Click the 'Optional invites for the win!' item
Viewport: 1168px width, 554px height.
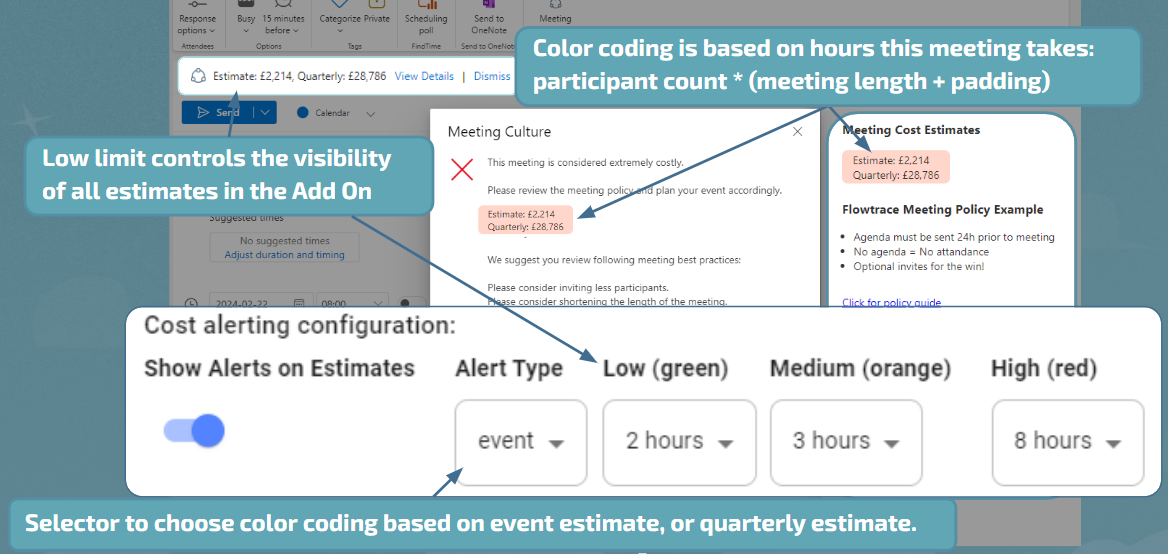tap(919, 266)
